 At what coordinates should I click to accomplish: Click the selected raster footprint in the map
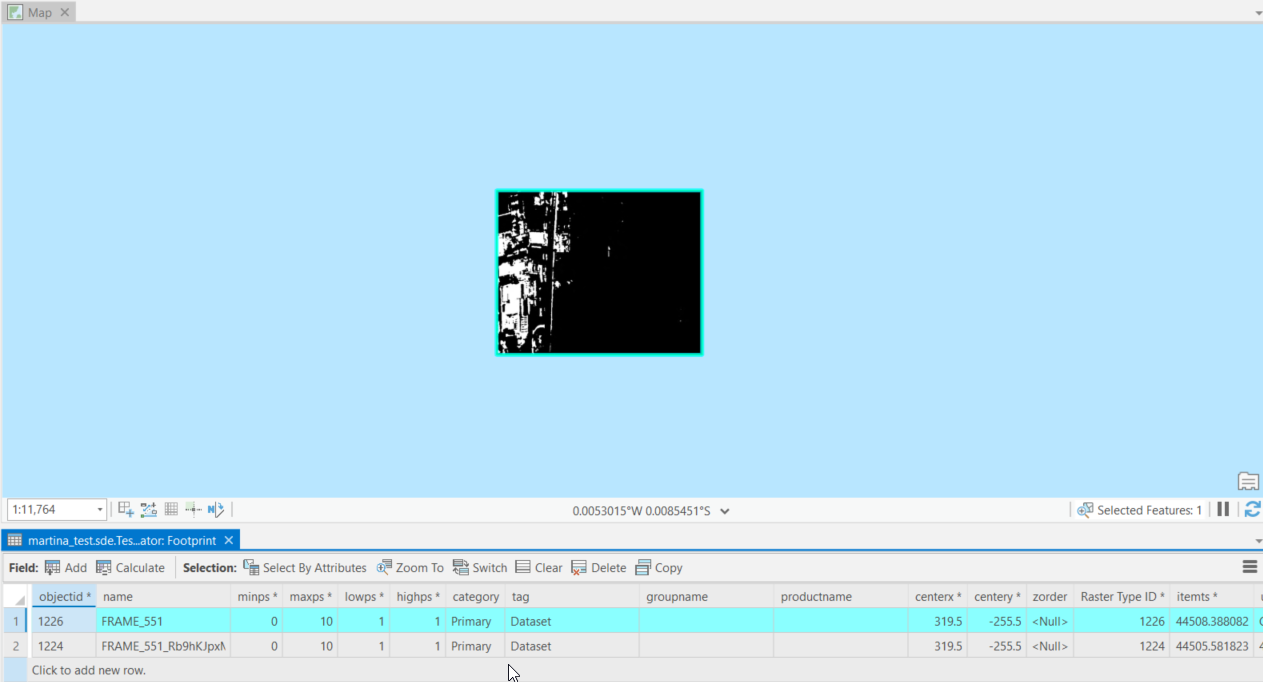[599, 272]
